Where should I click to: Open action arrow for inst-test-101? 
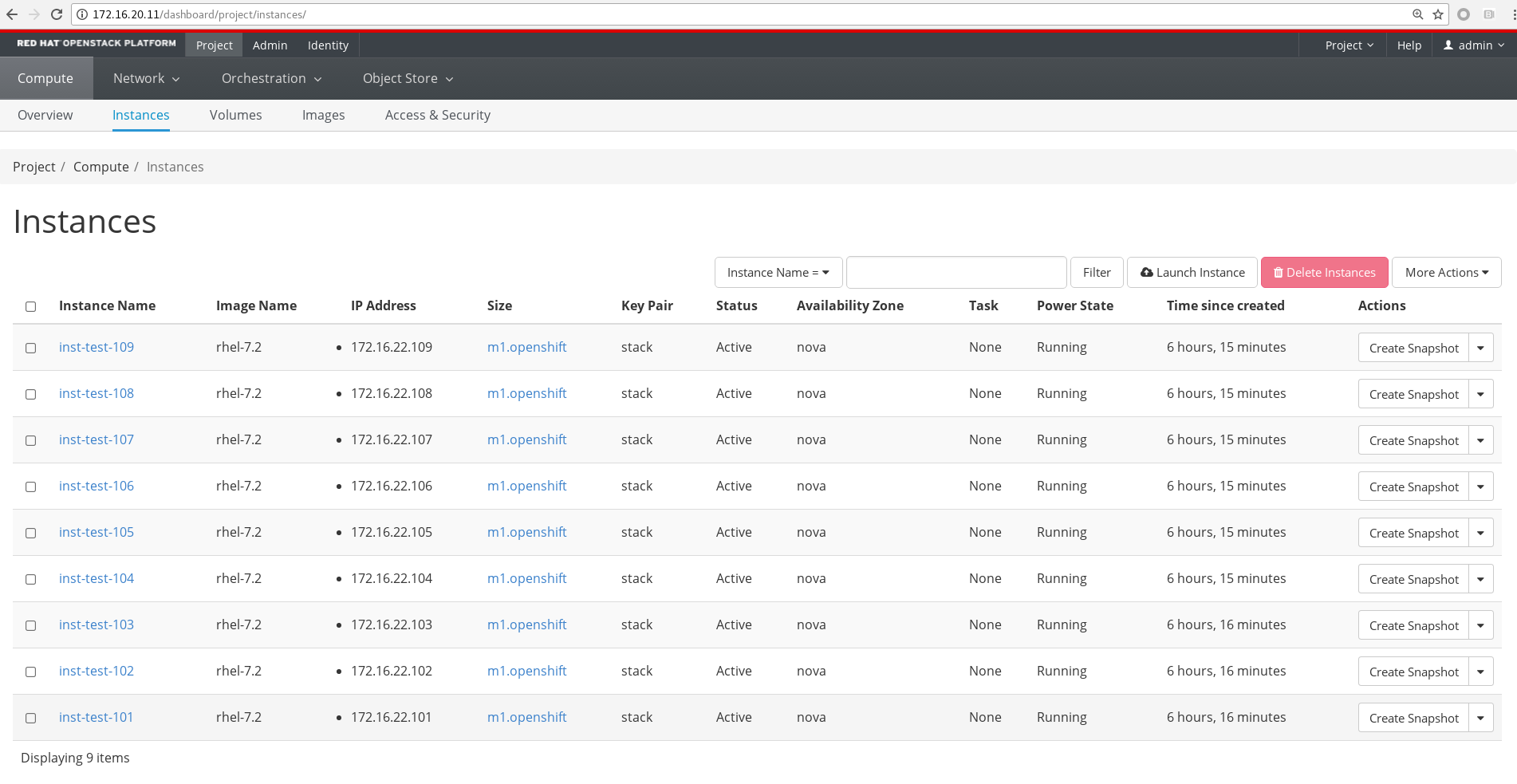[1480, 718]
